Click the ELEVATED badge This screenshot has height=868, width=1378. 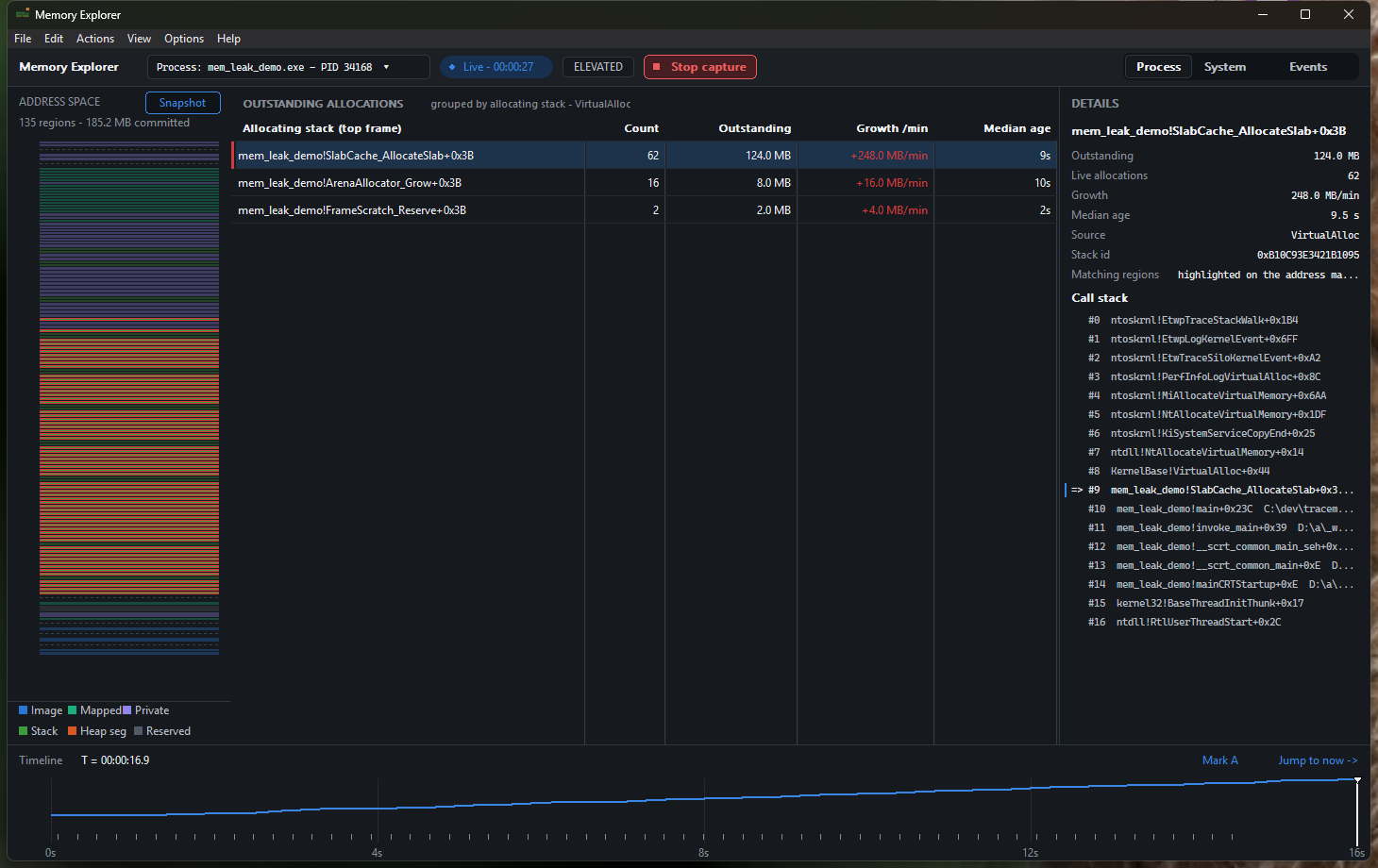pyautogui.click(x=598, y=67)
